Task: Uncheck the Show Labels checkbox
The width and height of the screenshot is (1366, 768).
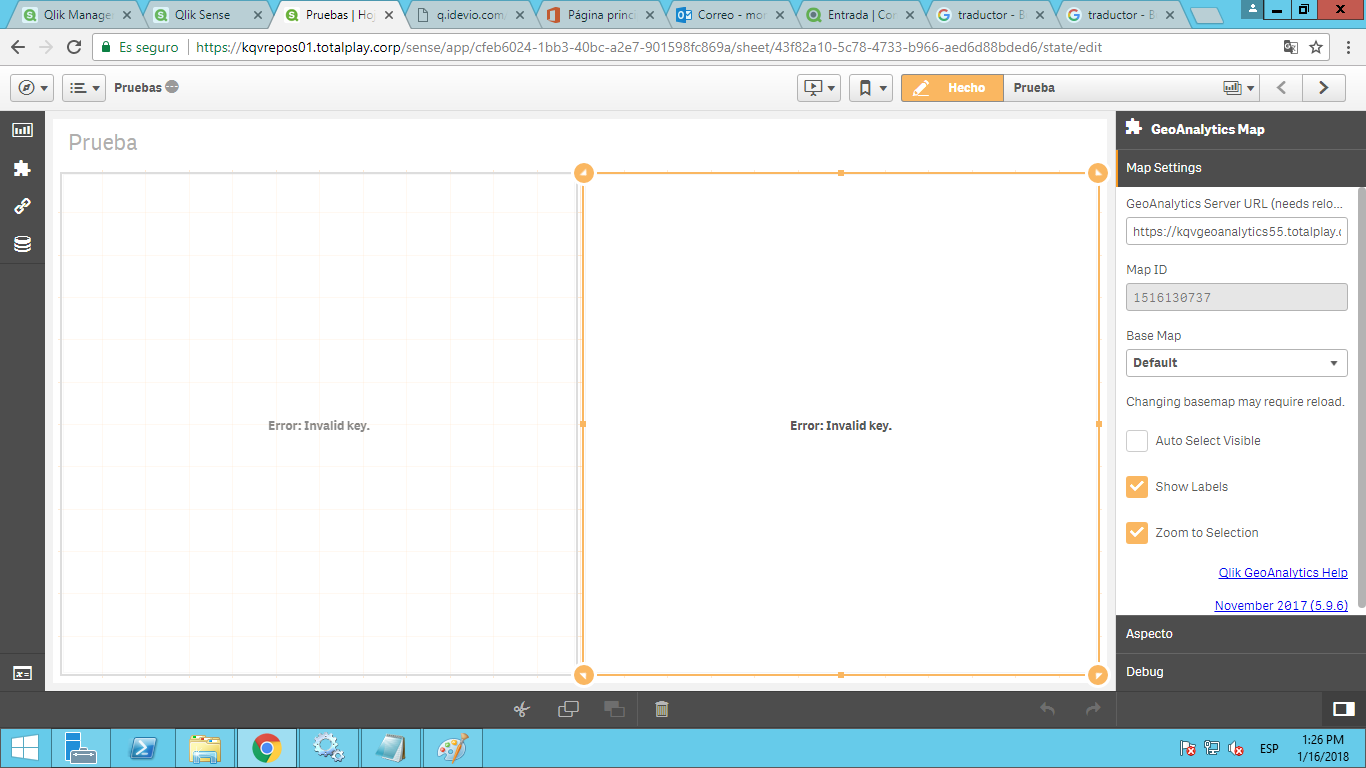Action: pos(1137,487)
